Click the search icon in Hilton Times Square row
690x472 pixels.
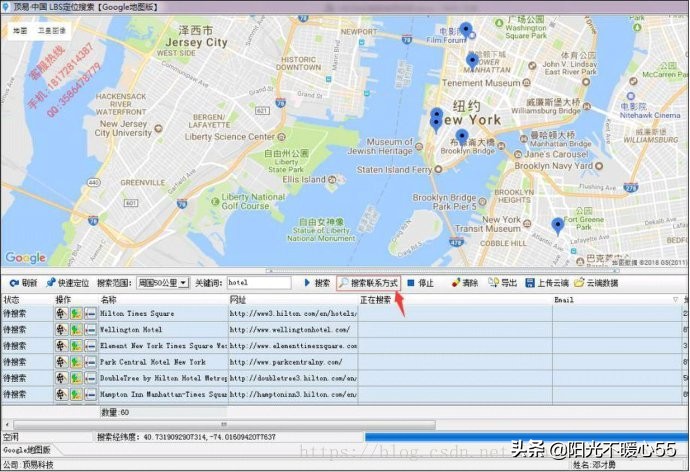tap(61, 314)
